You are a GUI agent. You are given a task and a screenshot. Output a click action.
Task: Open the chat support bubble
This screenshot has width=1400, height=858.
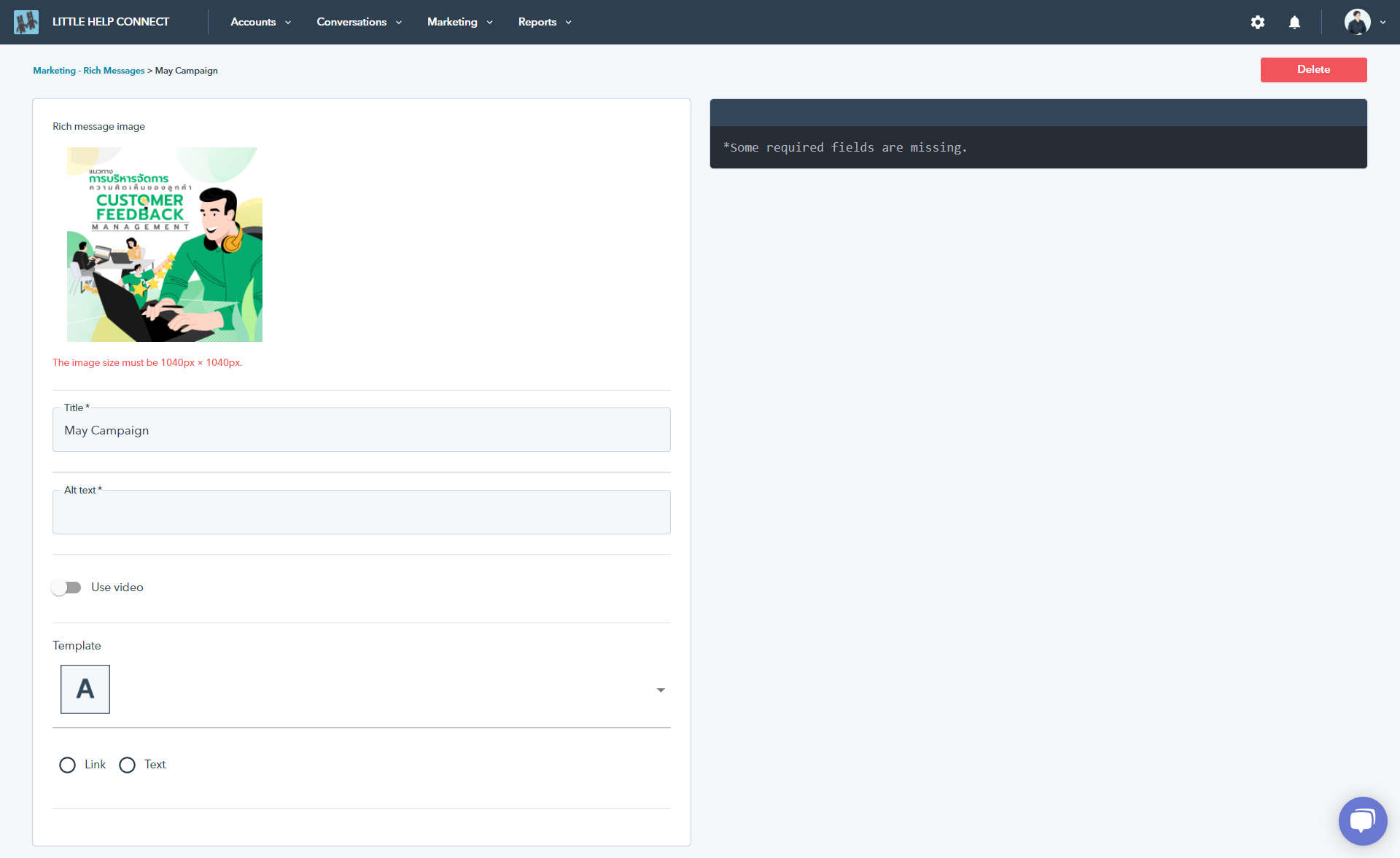pyautogui.click(x=1362, y=821)
